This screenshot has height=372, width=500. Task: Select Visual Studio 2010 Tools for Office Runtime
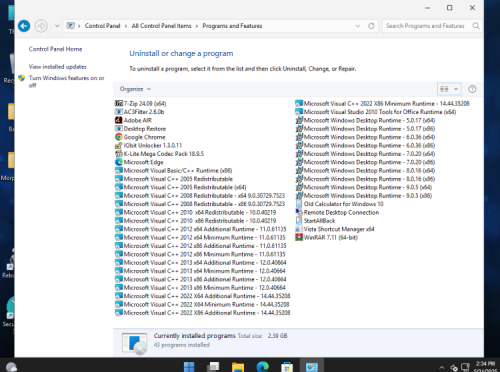click(x=376, y=112)
